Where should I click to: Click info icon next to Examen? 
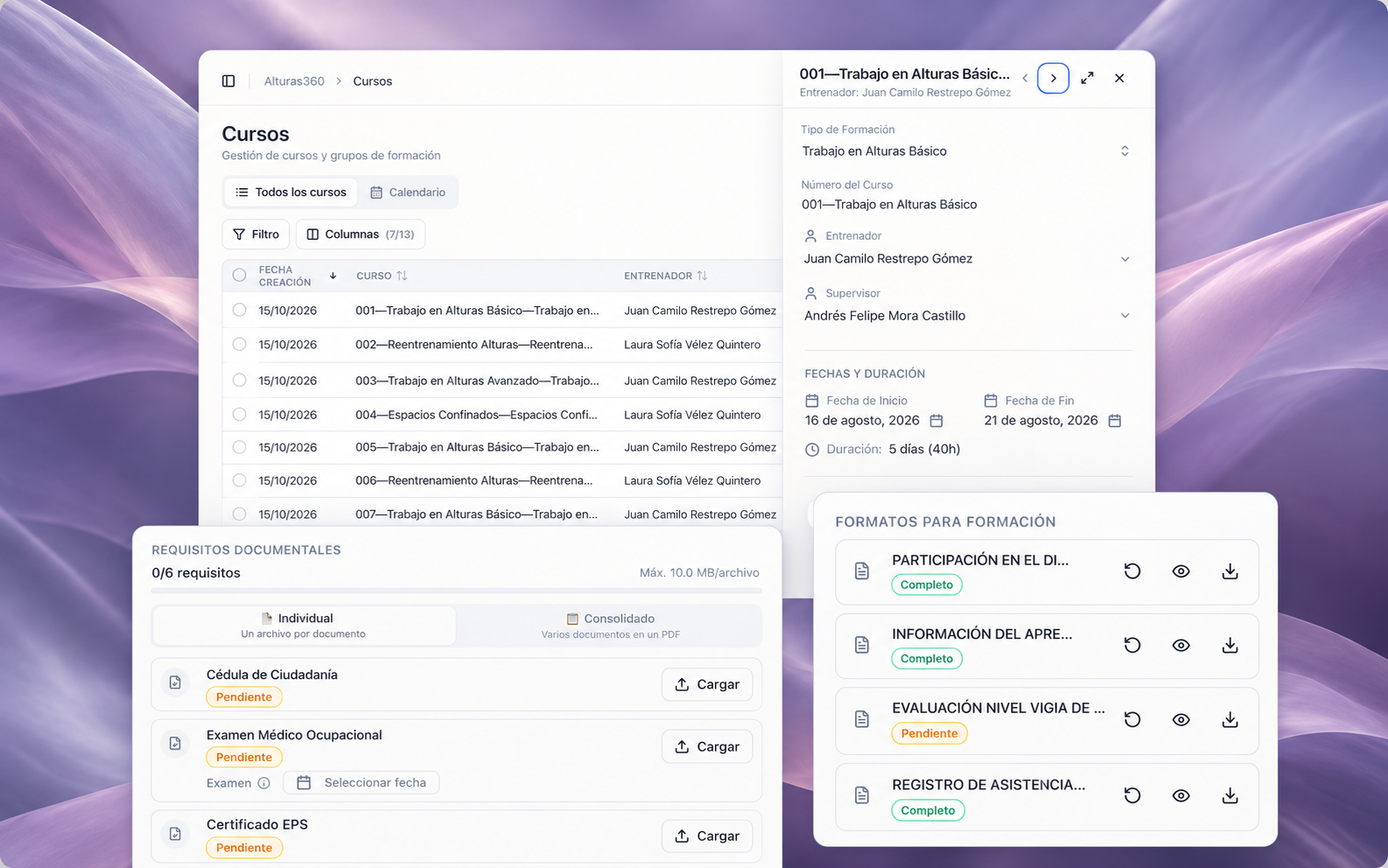(x=263, y=783)
